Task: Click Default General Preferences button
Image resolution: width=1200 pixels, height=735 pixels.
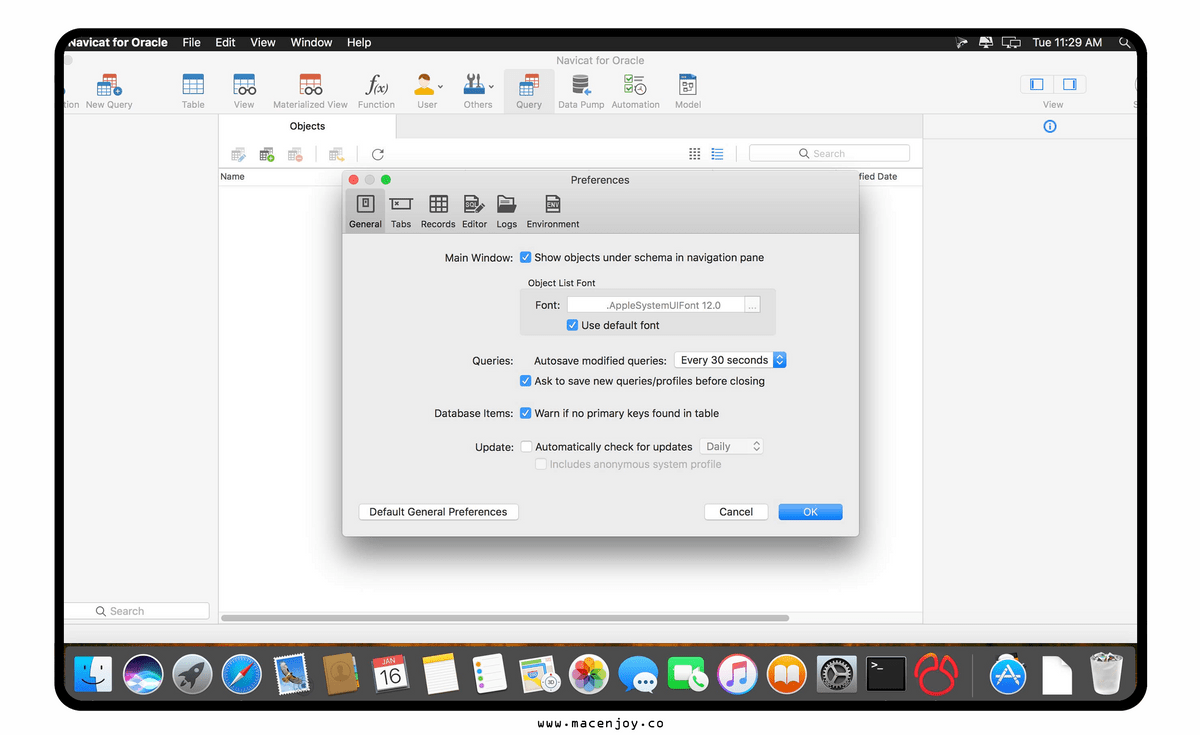Action: (x=438, y=512)
